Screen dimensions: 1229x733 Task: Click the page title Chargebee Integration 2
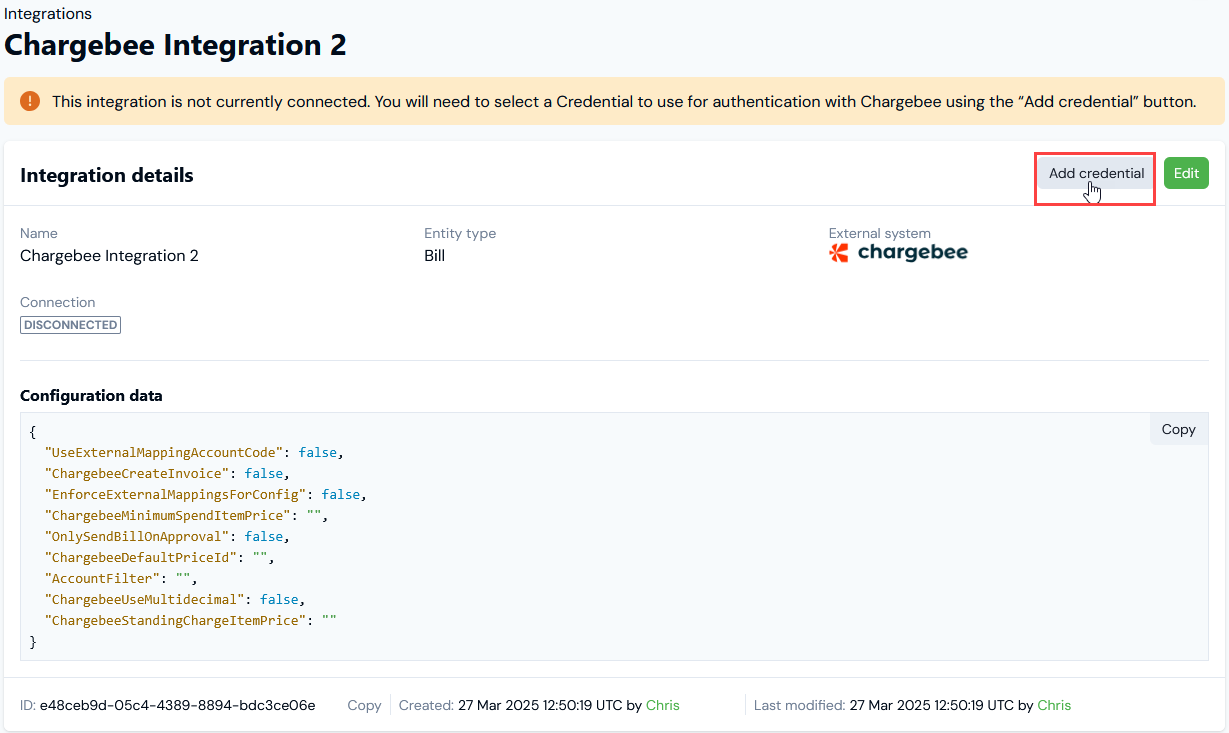point(176,45)
